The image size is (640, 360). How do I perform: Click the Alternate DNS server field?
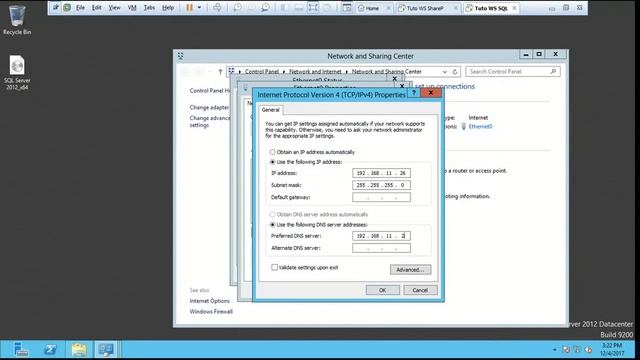point(381,248)
